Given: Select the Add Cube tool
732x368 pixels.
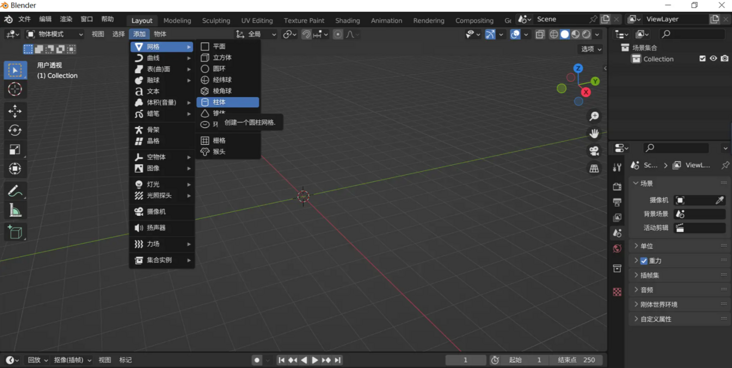Looking at the screenshot, I should [x=15, y=232].
